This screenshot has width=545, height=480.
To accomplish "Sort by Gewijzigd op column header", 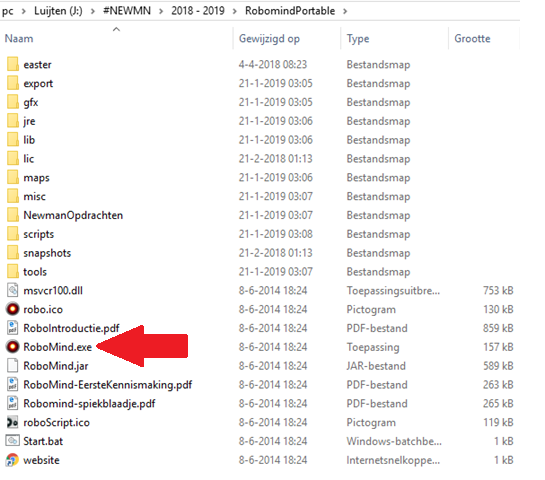I will coord(269,39).
